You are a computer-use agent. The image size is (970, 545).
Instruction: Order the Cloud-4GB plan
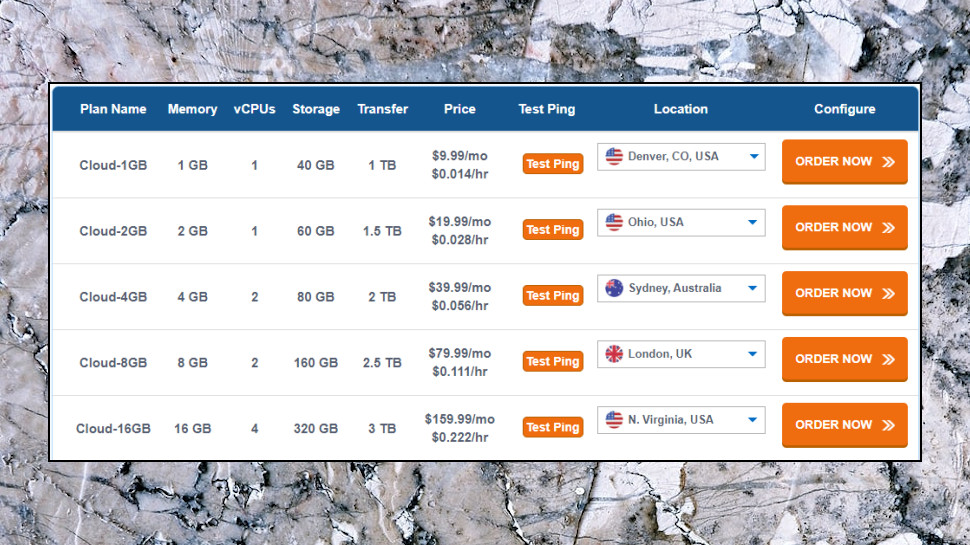[844, 293]
